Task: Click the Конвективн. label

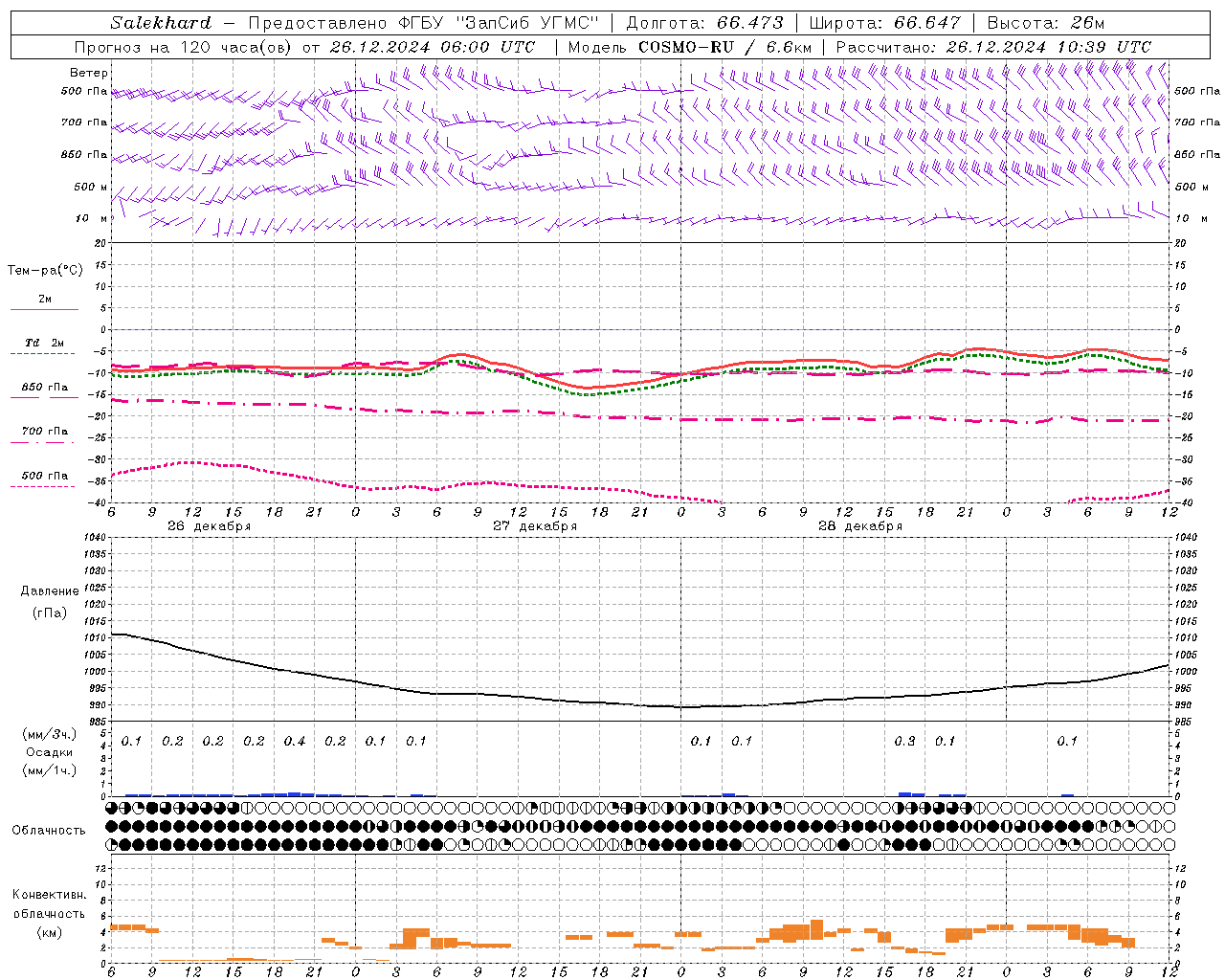Action: [49, 895]
